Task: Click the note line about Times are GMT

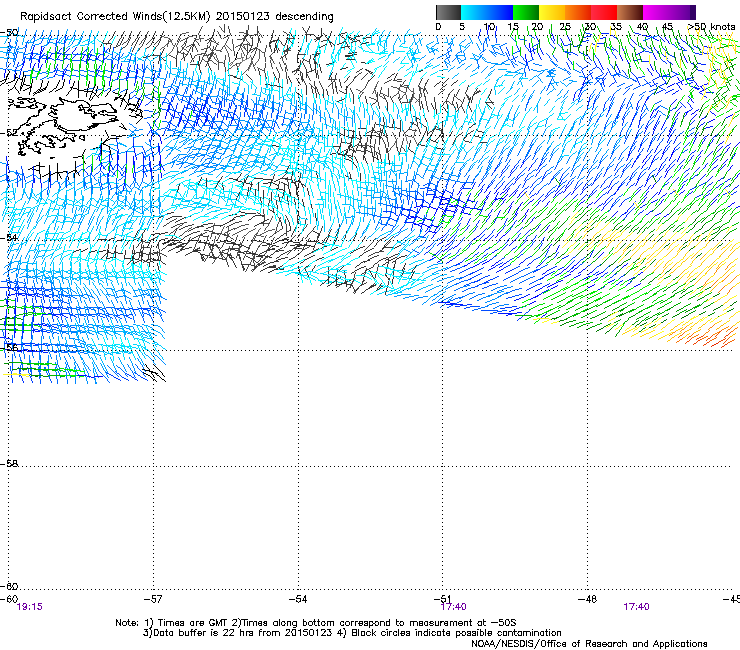Action: point(316,623)
